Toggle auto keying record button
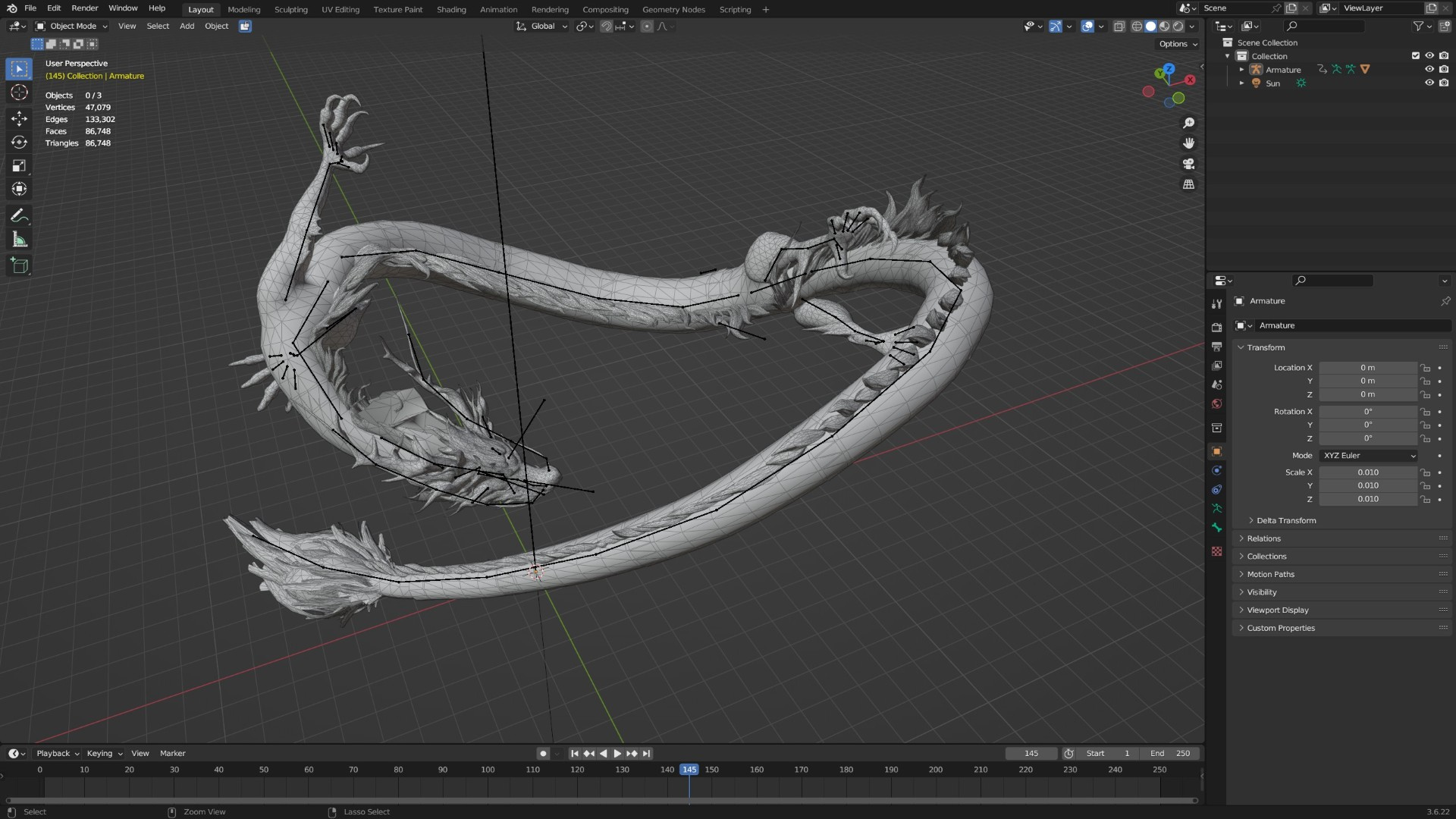The width and height of the screenshot is (1456, 819). (543, 753)
